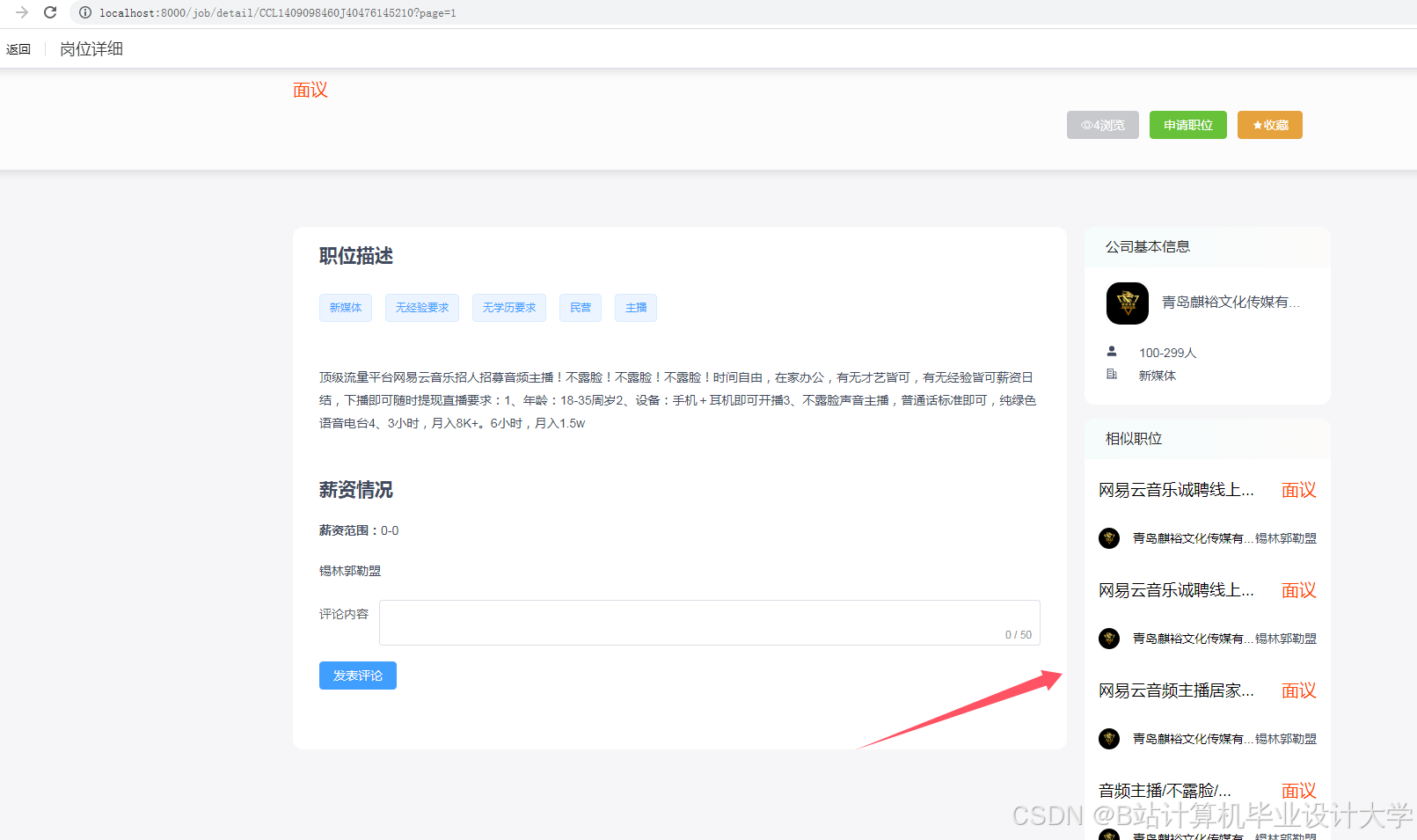Viewport: 1417px width, 840px height.
Task: Favorite the job with 收藏 button
Action: (x=1270, y=125)
